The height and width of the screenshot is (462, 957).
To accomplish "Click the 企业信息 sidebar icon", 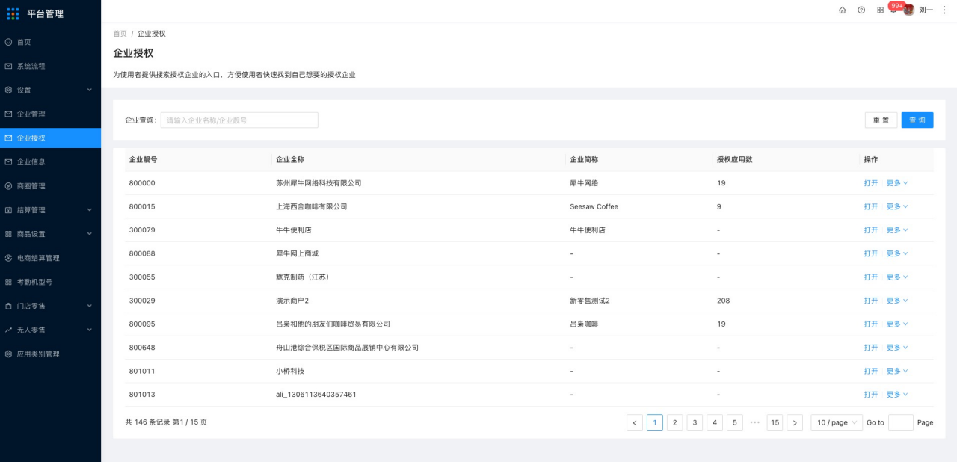I will tap(8, 162).
